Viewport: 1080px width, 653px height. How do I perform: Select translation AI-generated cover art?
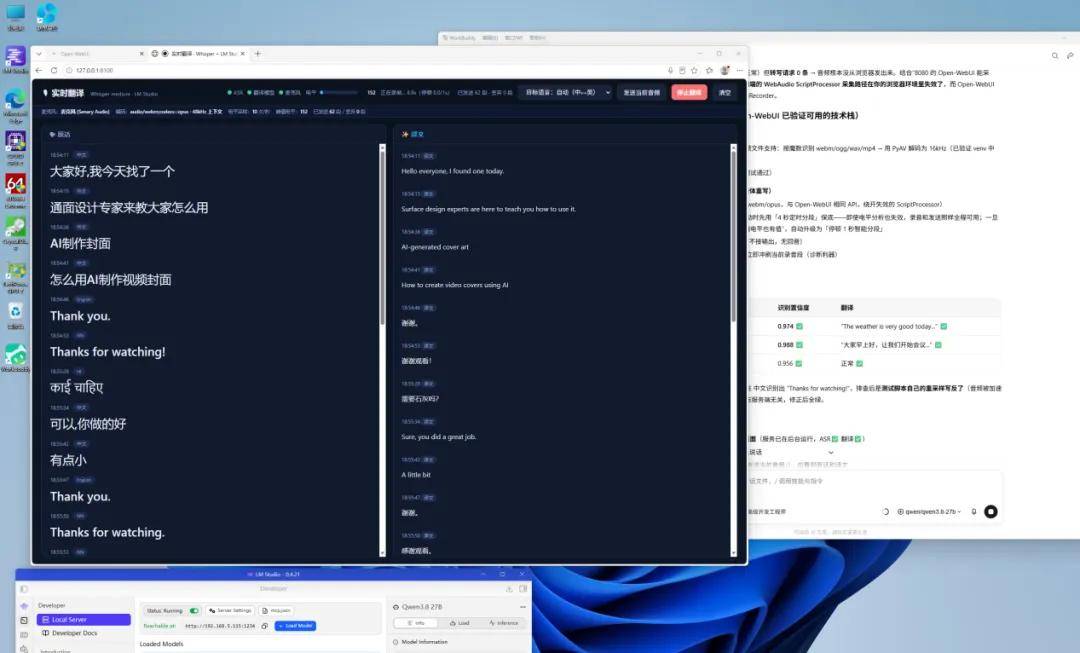click(435, 247)
